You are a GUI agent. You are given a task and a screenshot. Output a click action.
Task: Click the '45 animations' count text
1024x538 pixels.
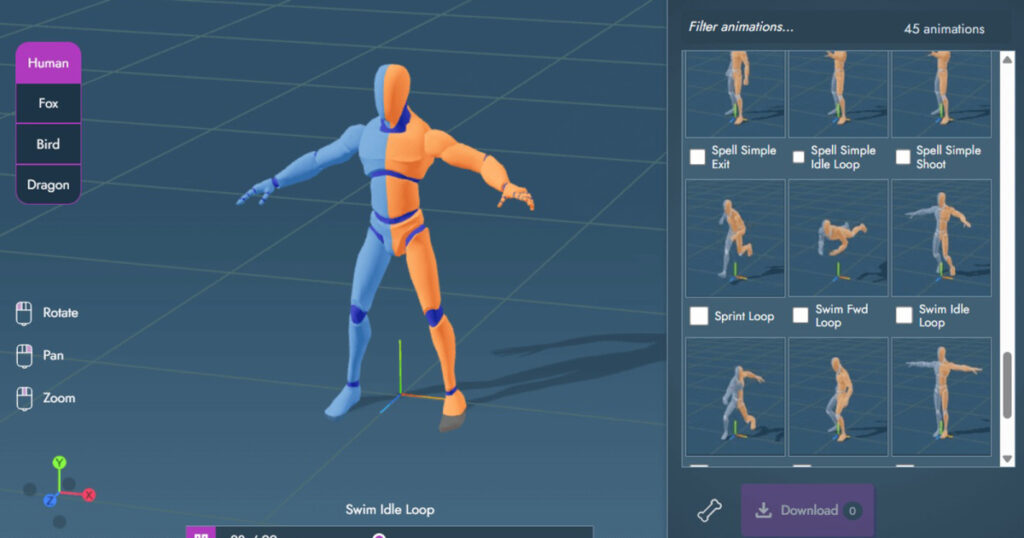pos(944,29)
